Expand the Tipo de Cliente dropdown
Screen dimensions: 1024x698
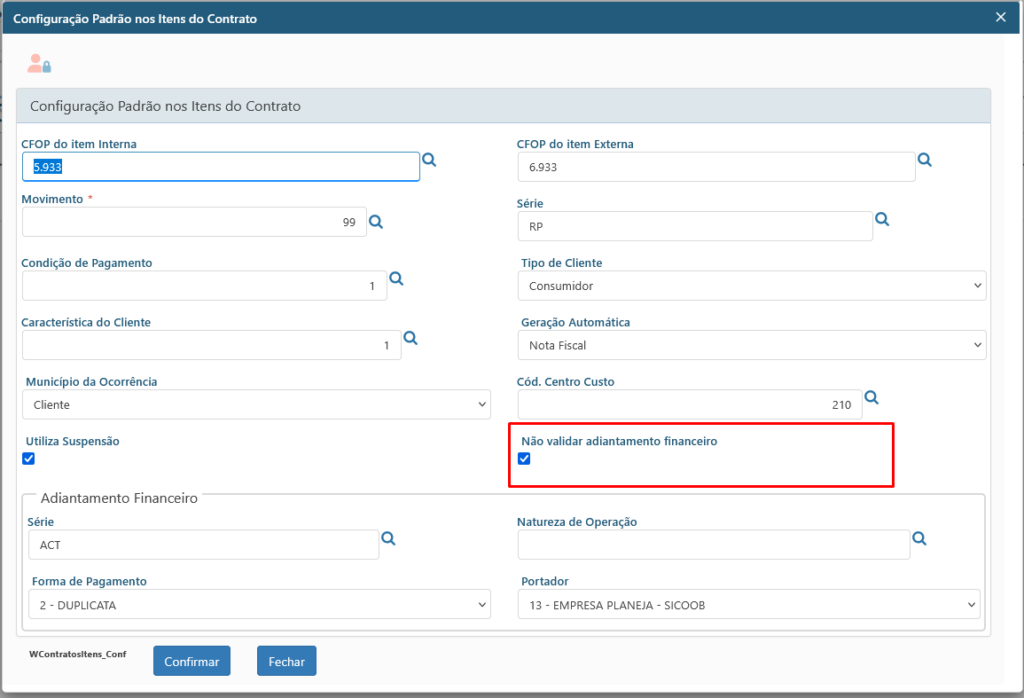coord(751,286)
